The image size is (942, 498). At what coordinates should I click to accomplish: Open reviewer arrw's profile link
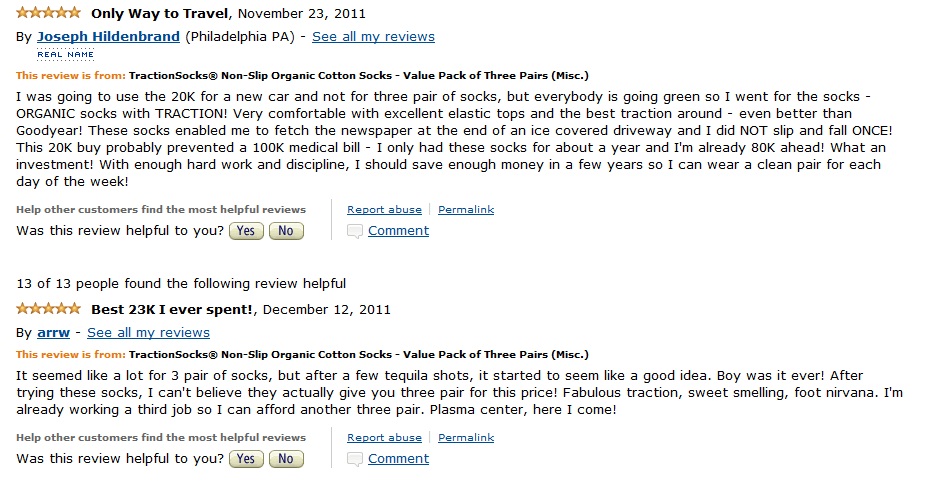click(55, 332)
